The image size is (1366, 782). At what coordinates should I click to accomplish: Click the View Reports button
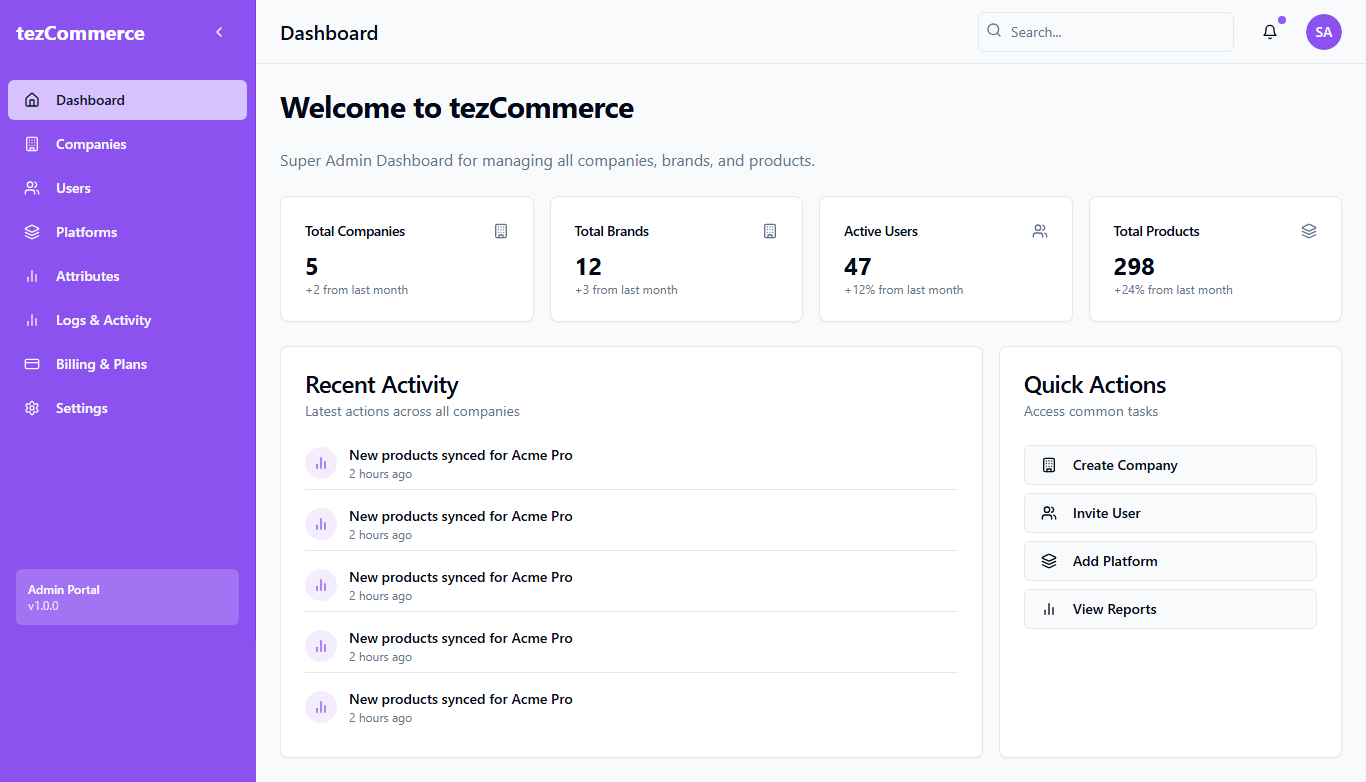[x=1170, y=609]
